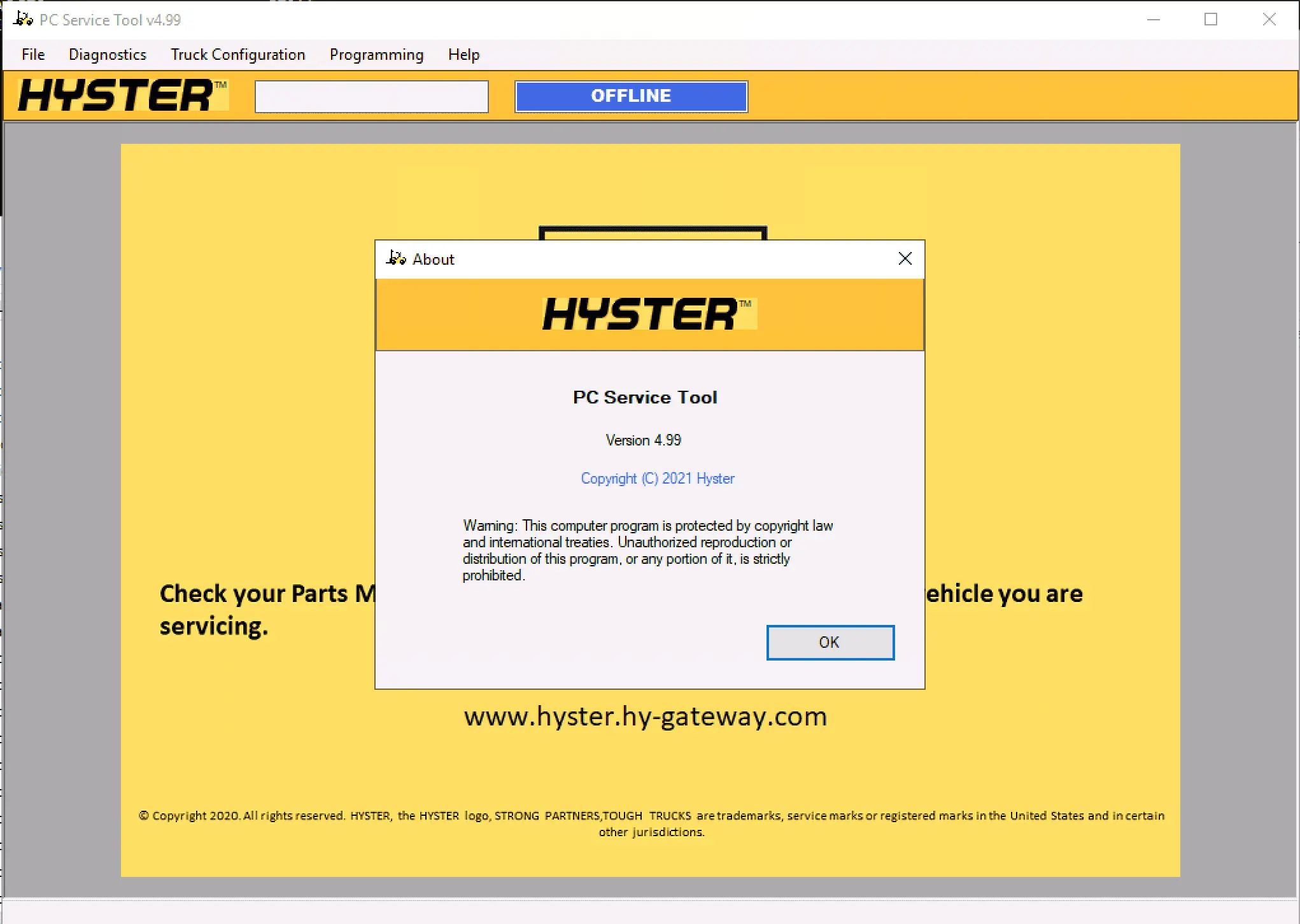Screen dimensions: 1300x924
Task: Close the PC Service Tool window
Action: pyautogui.click(x=1269, y=20)
